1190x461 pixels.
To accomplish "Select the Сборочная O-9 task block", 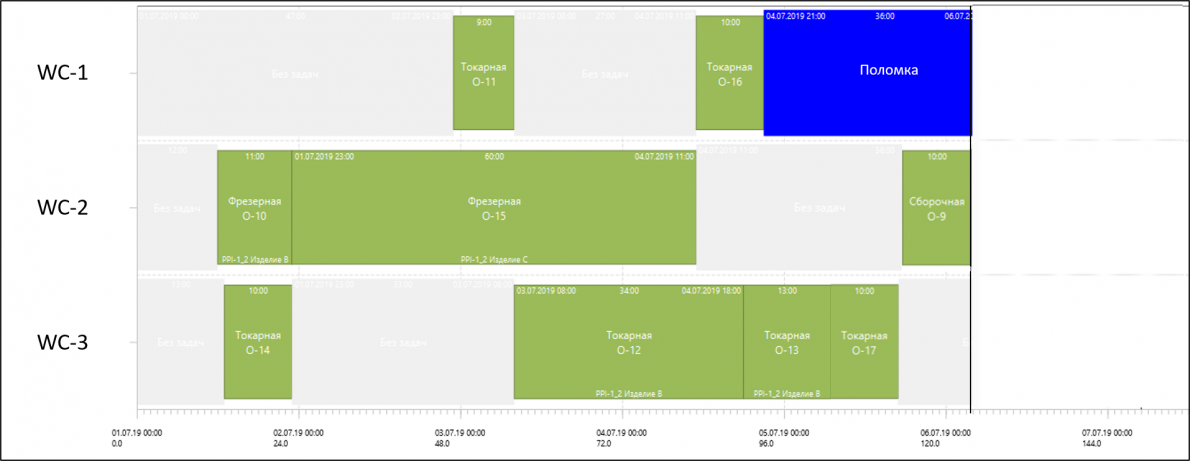I will click(937, 207).
